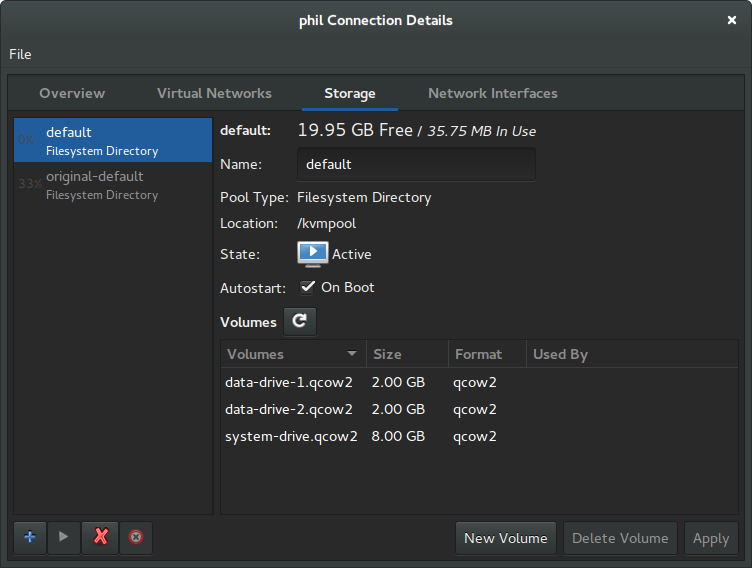
Task: Select the Storage tab
Action: pos(350,93)
